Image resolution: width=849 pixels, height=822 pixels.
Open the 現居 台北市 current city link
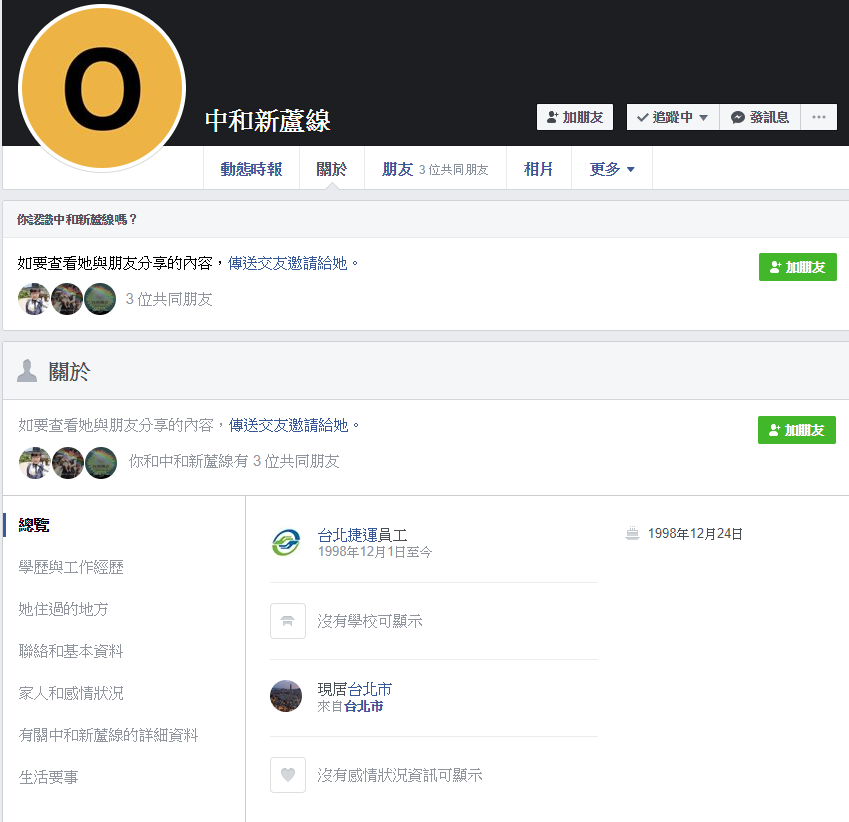(x=369, y=689)
